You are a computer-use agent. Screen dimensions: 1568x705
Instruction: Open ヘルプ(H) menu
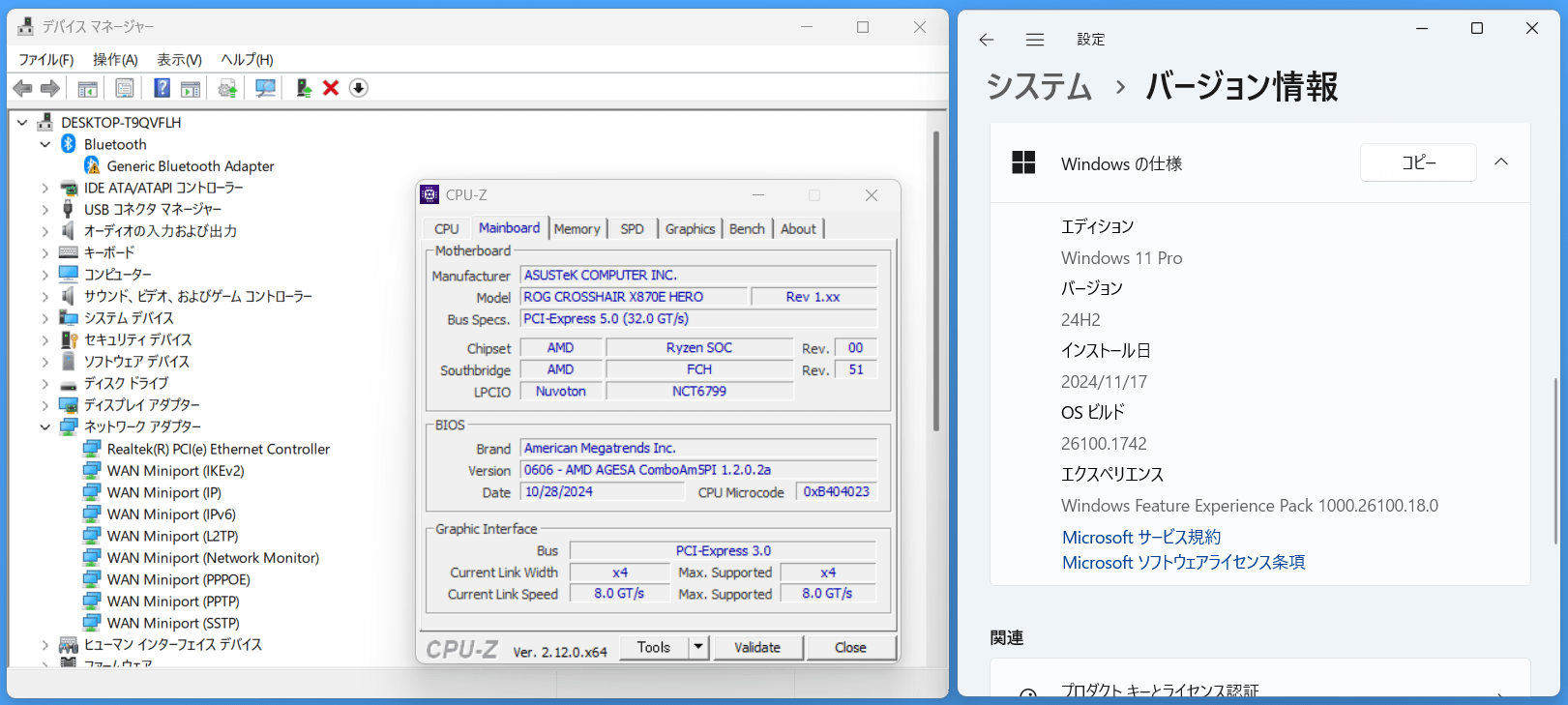point(247,60)
